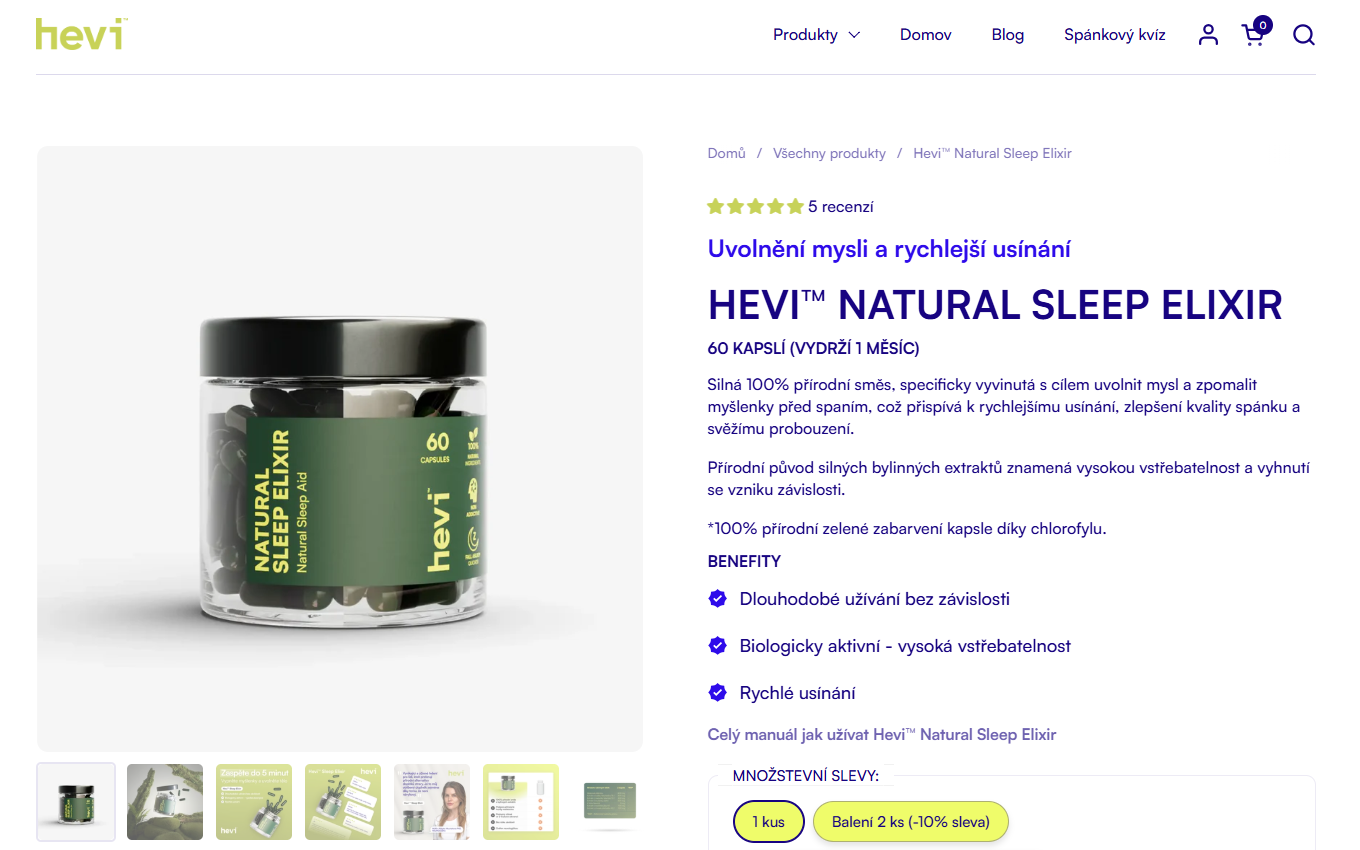Click the search magnifier icon
Image resolution: width=1360 pixels, height=850 pixels.
1303,35
